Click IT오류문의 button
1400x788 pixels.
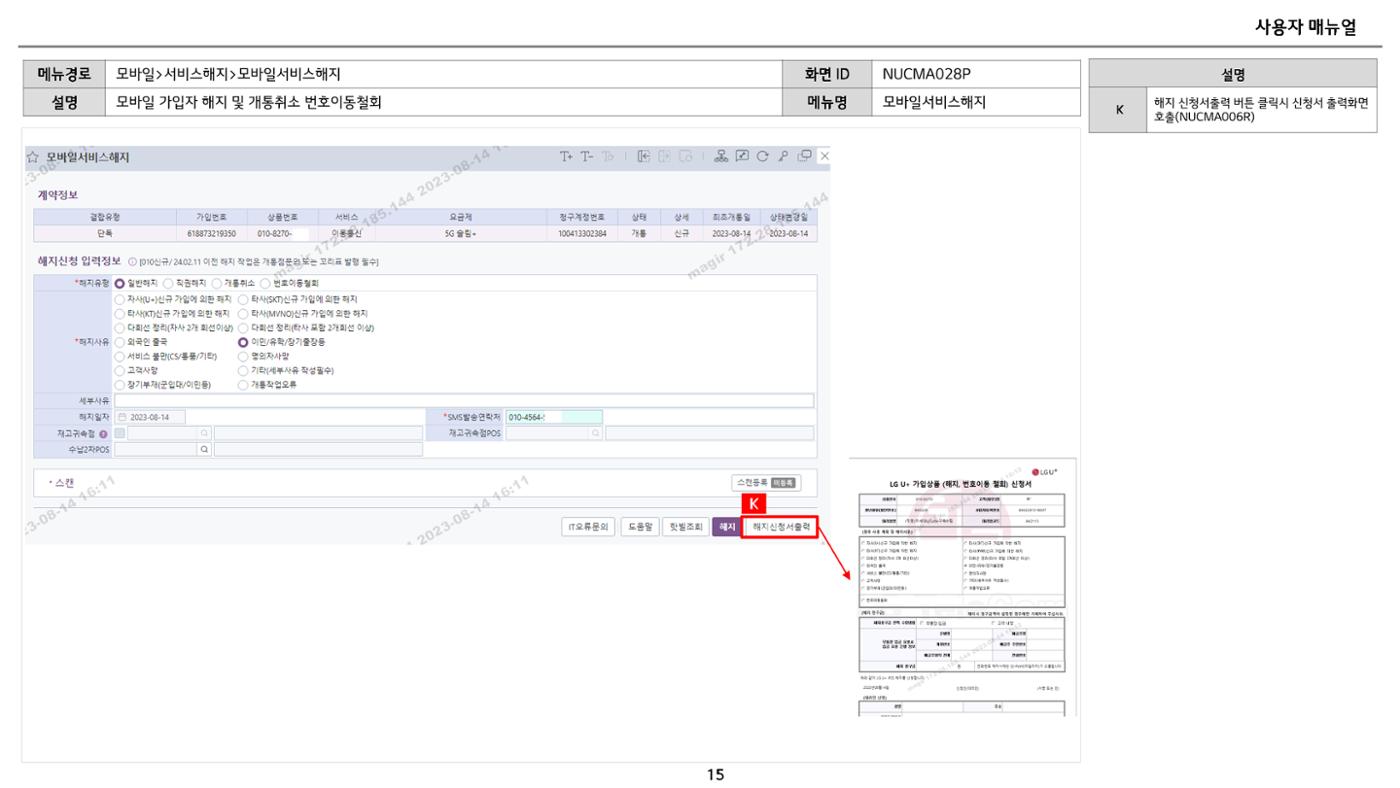coord(588,526)
